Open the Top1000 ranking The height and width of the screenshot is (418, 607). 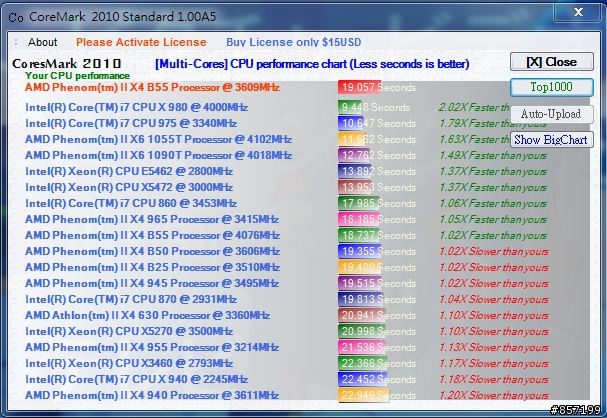coord(552,87)
